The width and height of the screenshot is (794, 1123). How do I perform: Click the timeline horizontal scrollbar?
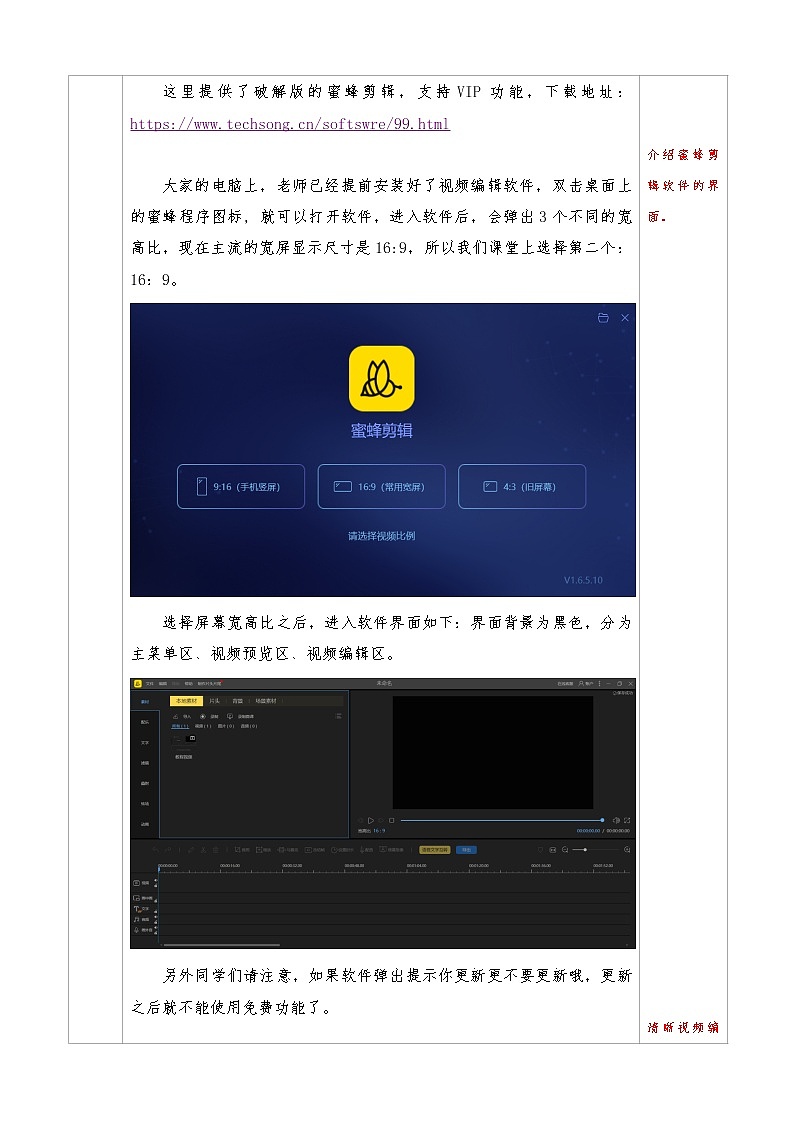(222, 944)
